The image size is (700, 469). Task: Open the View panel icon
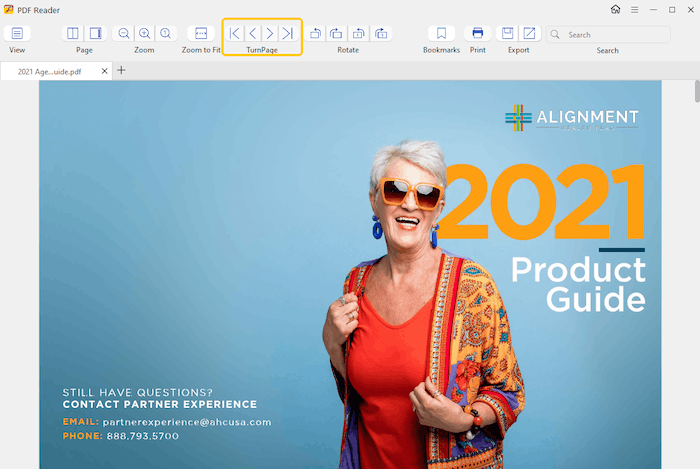tap(17, 33)
